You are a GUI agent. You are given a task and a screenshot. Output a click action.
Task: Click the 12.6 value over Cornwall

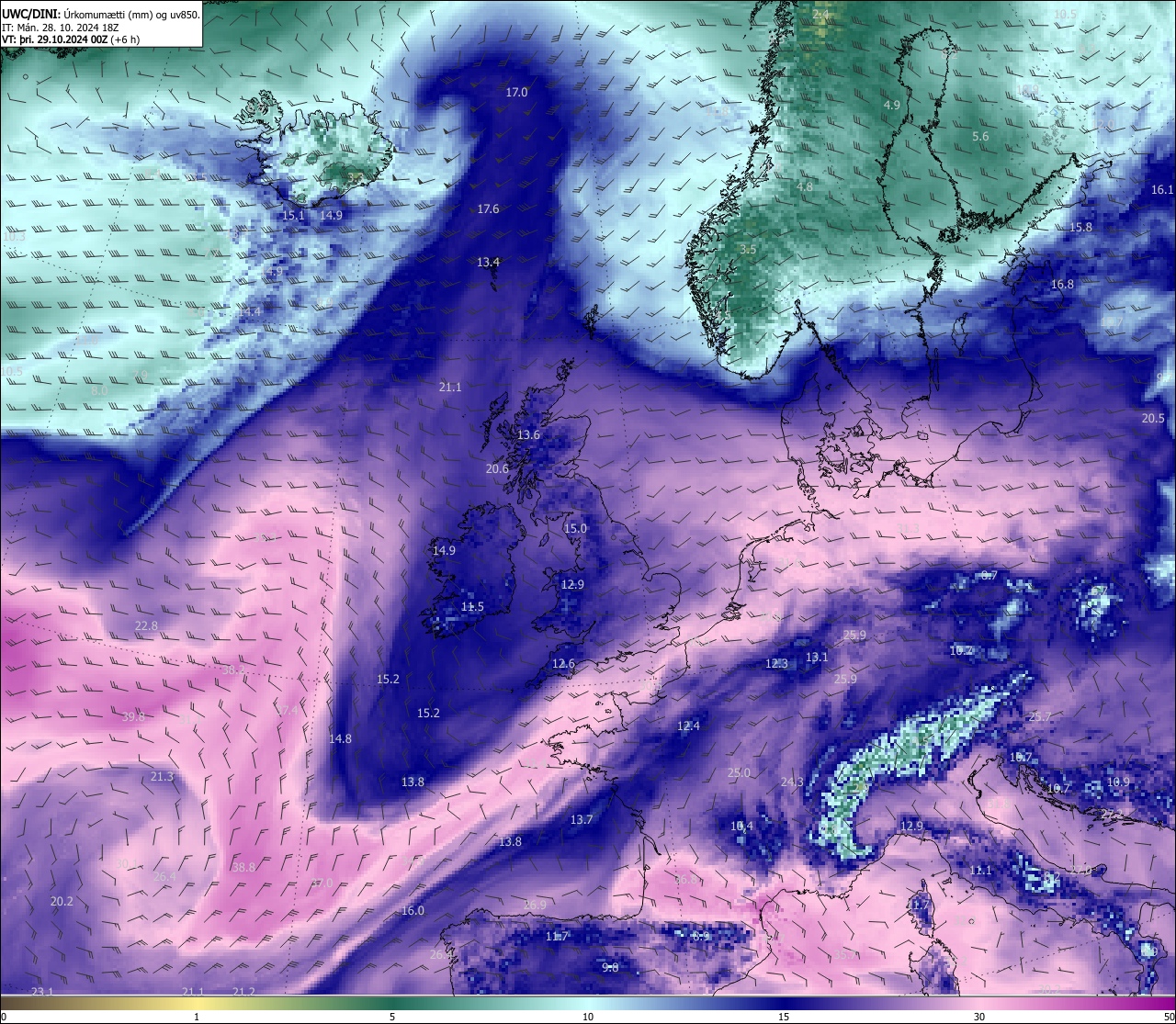(x=563, y=663)
